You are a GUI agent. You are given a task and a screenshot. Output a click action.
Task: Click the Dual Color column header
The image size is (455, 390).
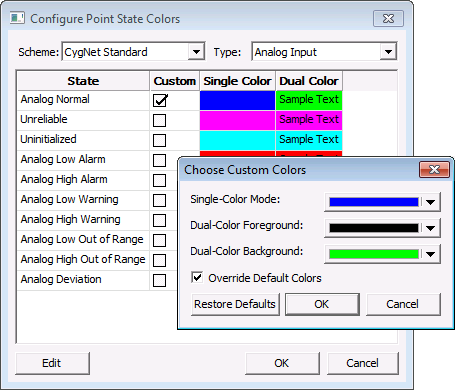click(309, 81)
